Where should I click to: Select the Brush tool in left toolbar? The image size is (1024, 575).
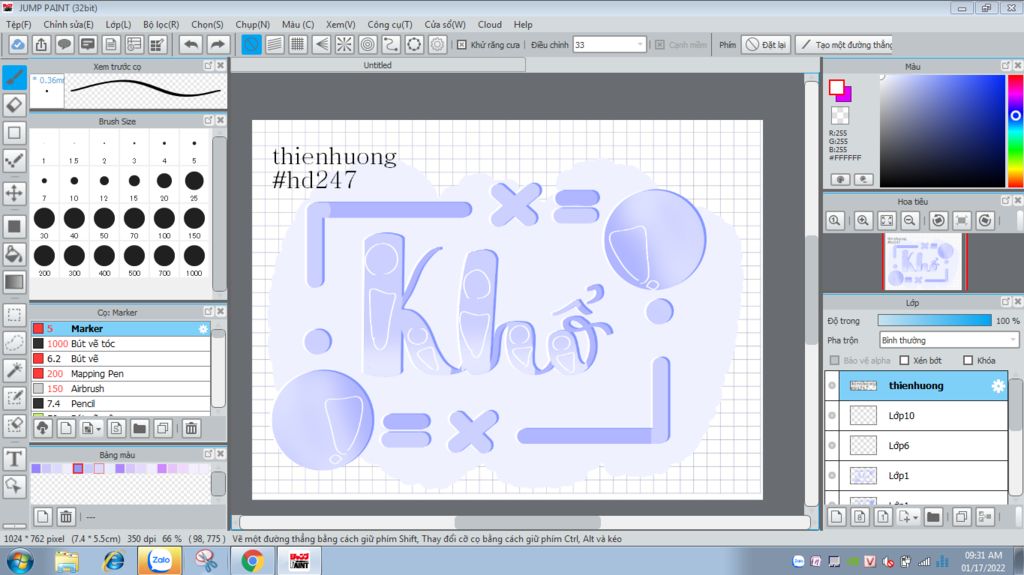14,77
